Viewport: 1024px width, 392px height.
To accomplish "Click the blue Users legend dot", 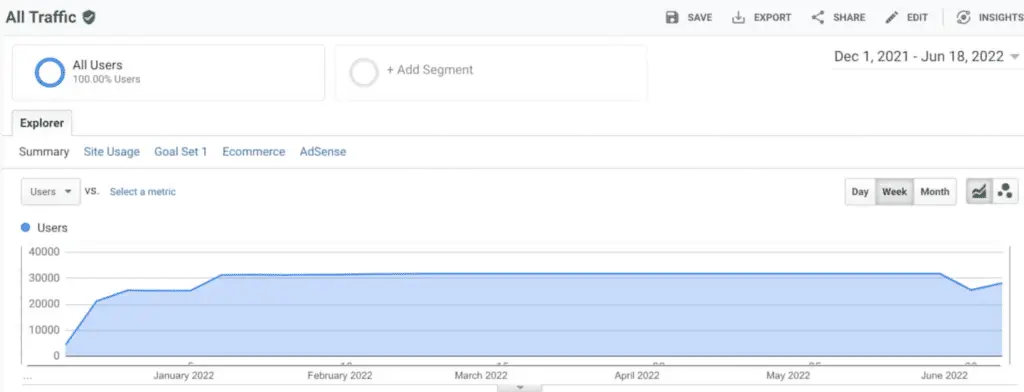I will tap(25, 227).
